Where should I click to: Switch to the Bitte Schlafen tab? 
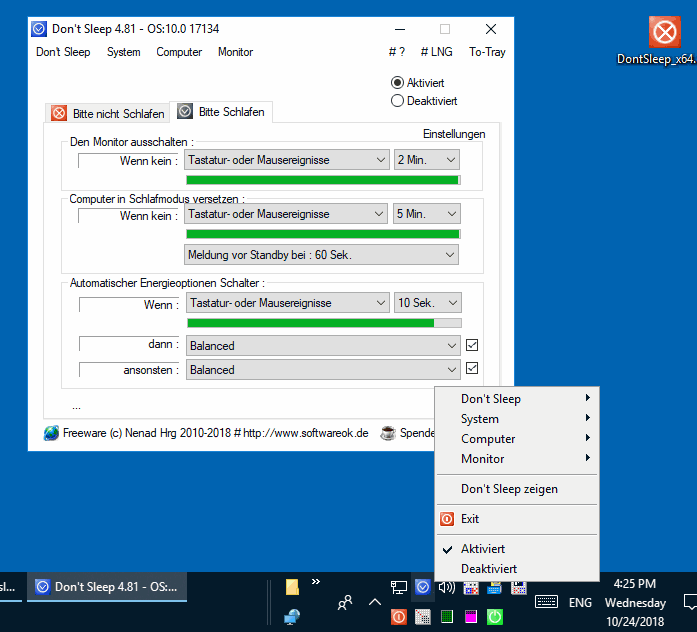coord(221,112)
